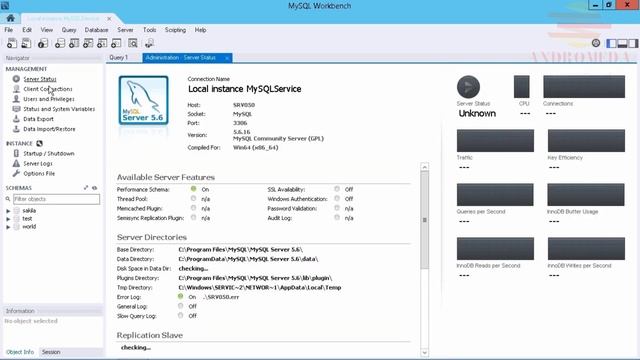Image resolution: width=640 pixels, height=360 pixels.
Task: Open the Query menu
Action: [x=69, y=30]
